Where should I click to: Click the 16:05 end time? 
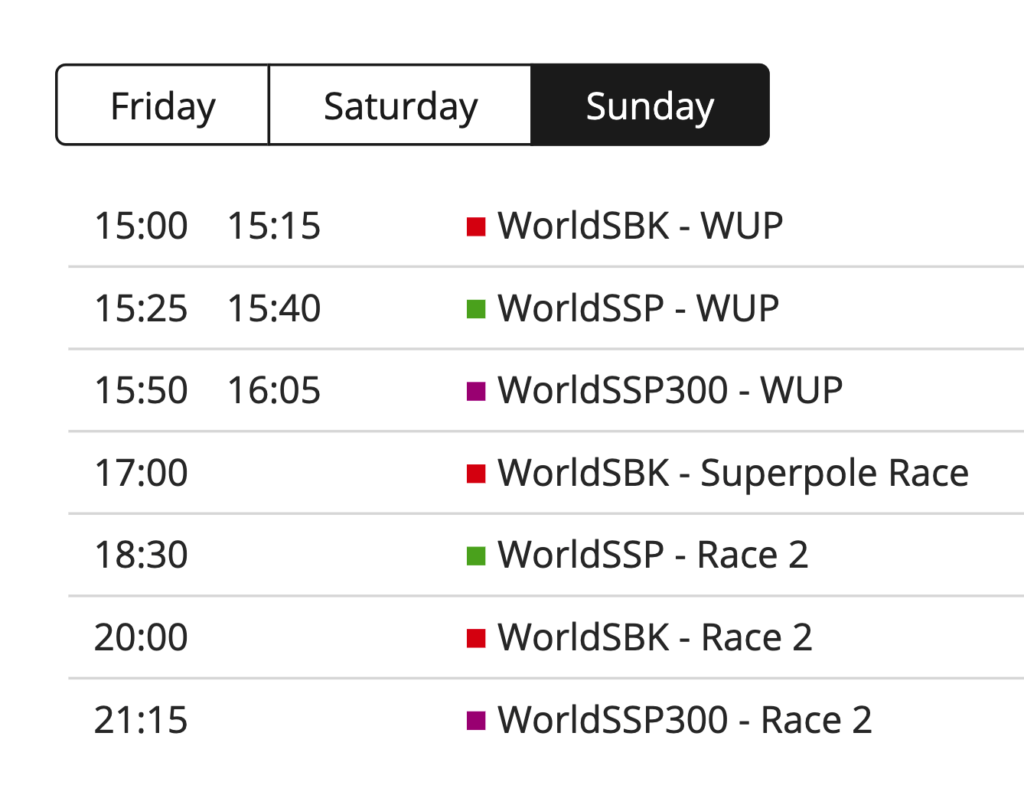pyautogui.click(x=274, y=391)
